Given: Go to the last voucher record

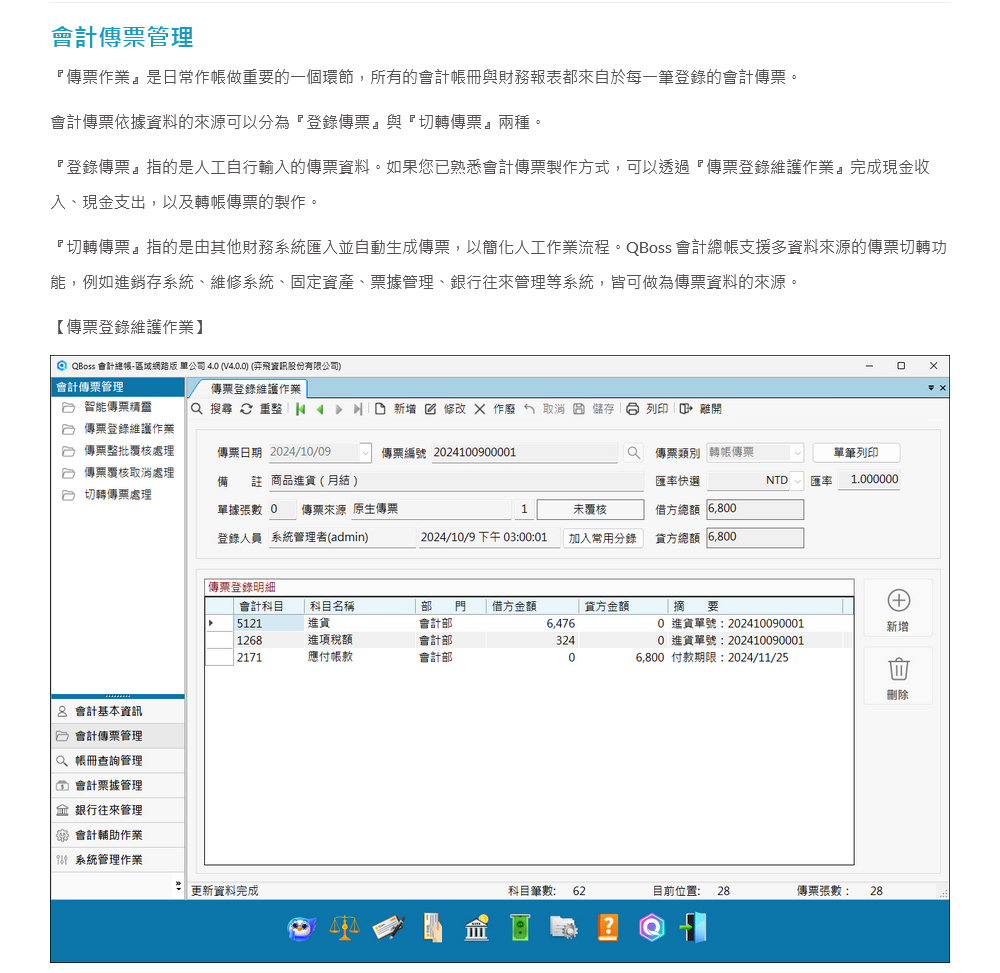Looking at the screenshot, I should pyautogui.click(x=358, y=409).
